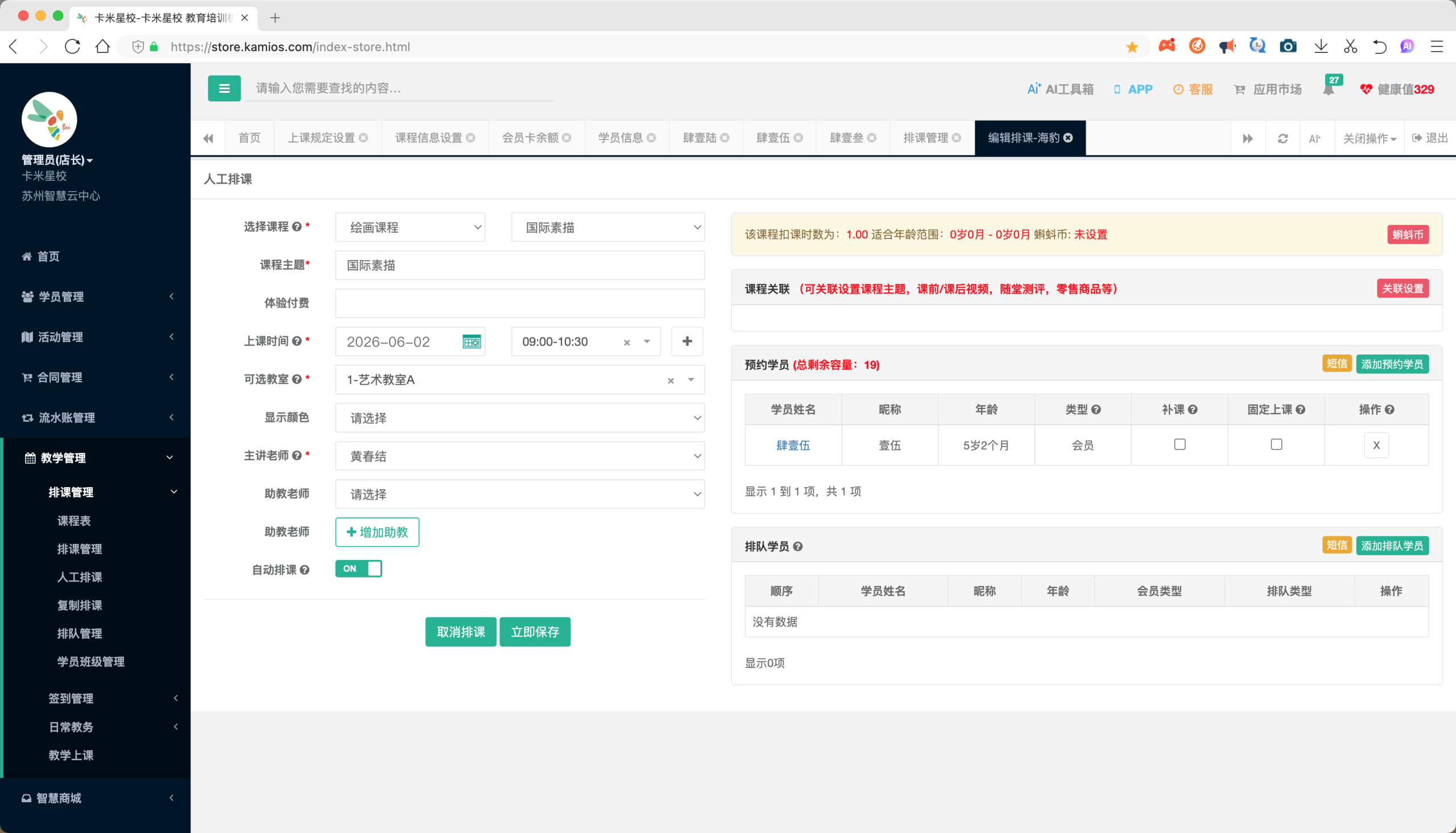This screenshot has height=833, width=1456.
Task: Show help for 自动排课 question icon
Action: click(x=304, y=570)
